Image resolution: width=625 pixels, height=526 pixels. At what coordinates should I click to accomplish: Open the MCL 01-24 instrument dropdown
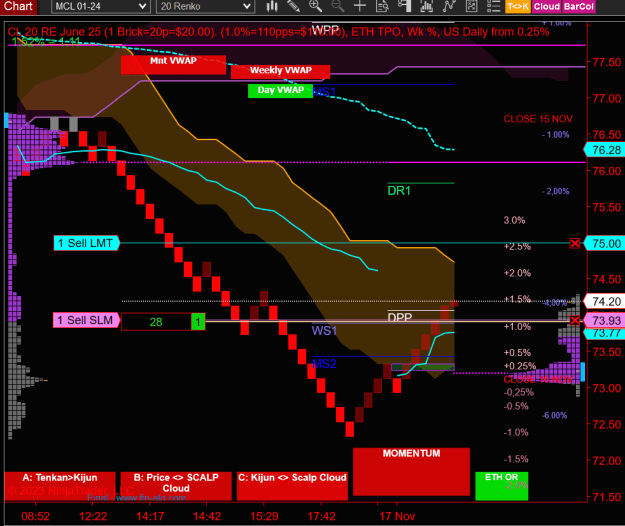[x=100, y=6]
